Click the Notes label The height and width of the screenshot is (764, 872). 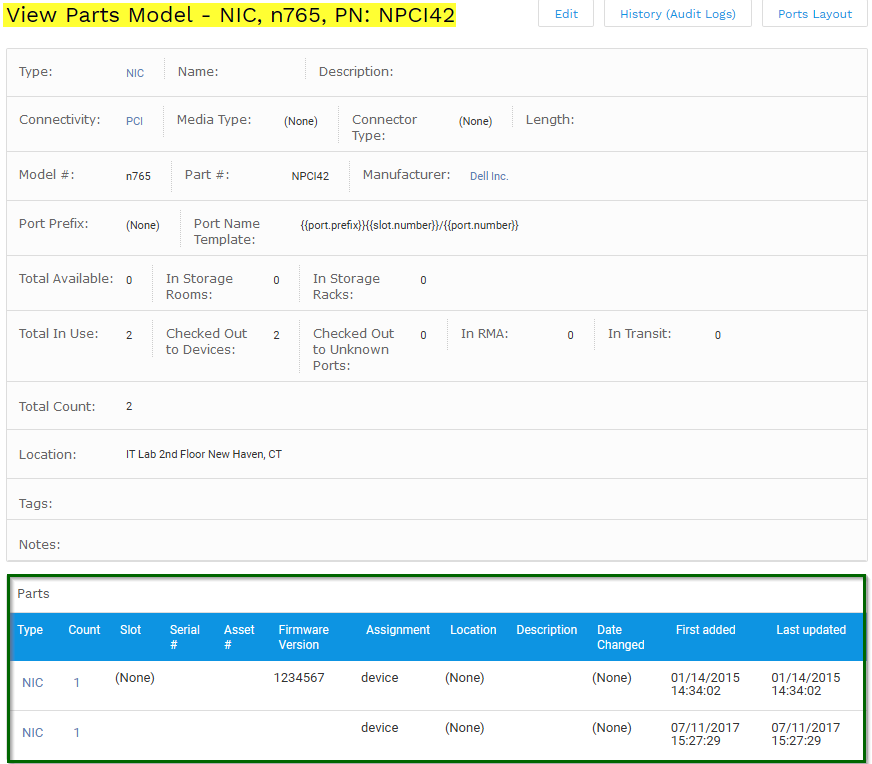pyautogui.click(x=39, y=545)
